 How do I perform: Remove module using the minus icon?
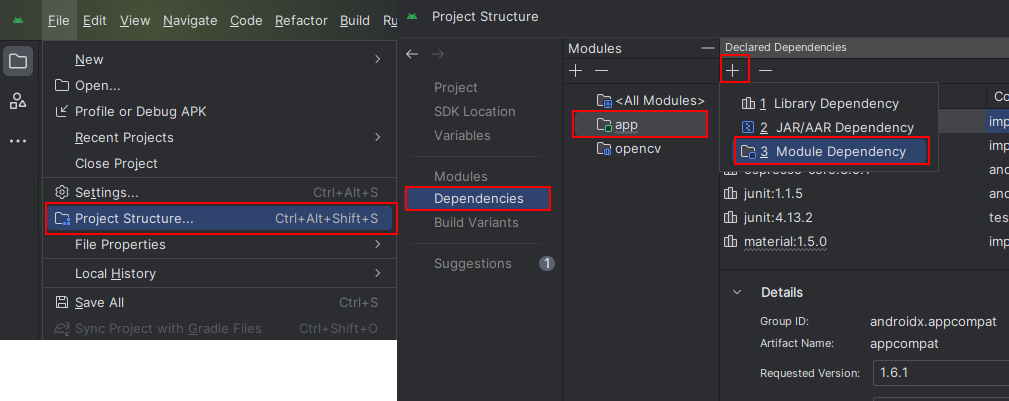pyautogui.click(x=601, y=70)
